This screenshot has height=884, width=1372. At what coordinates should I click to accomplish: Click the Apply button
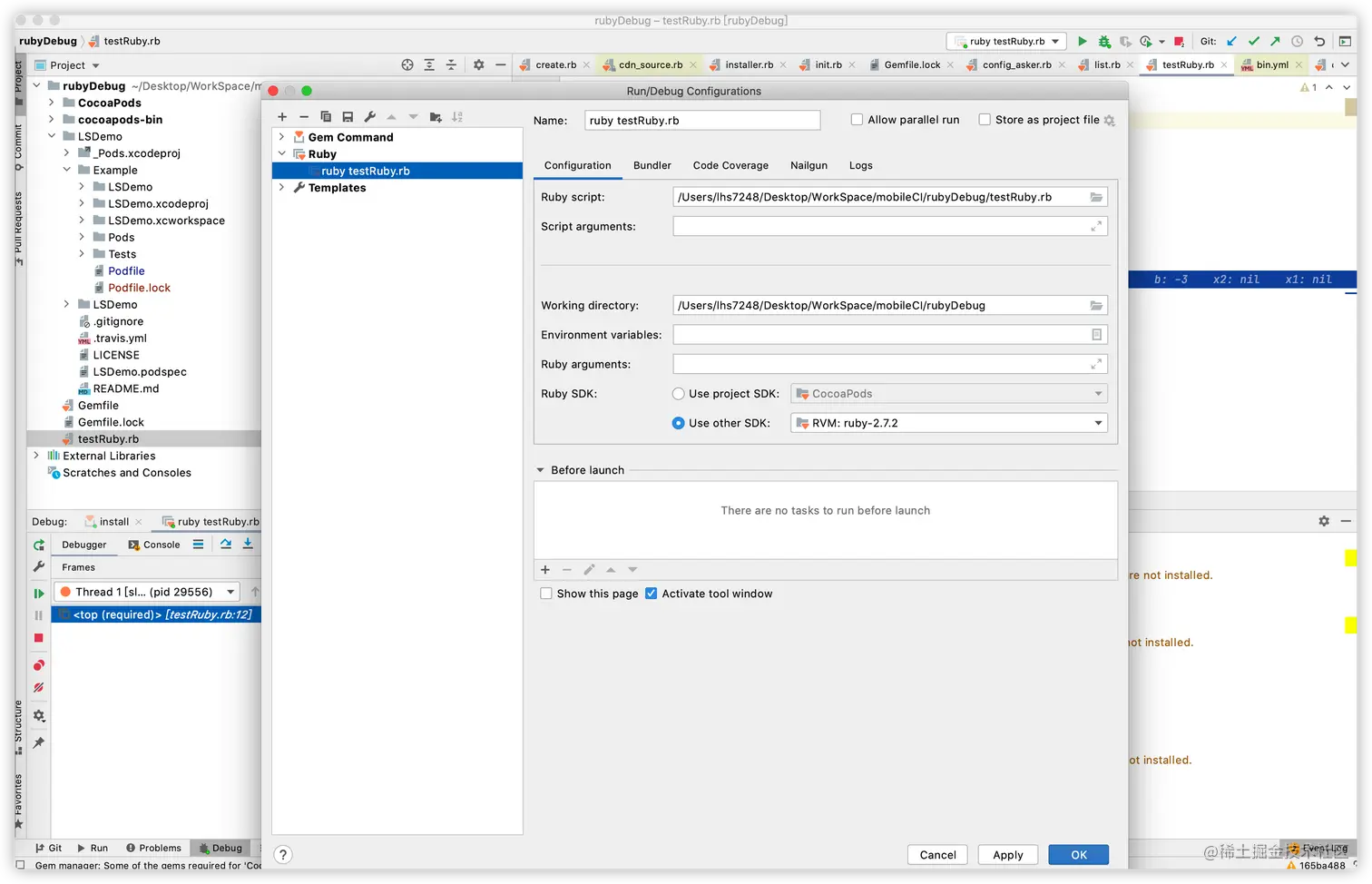(x=1007, y=855)
